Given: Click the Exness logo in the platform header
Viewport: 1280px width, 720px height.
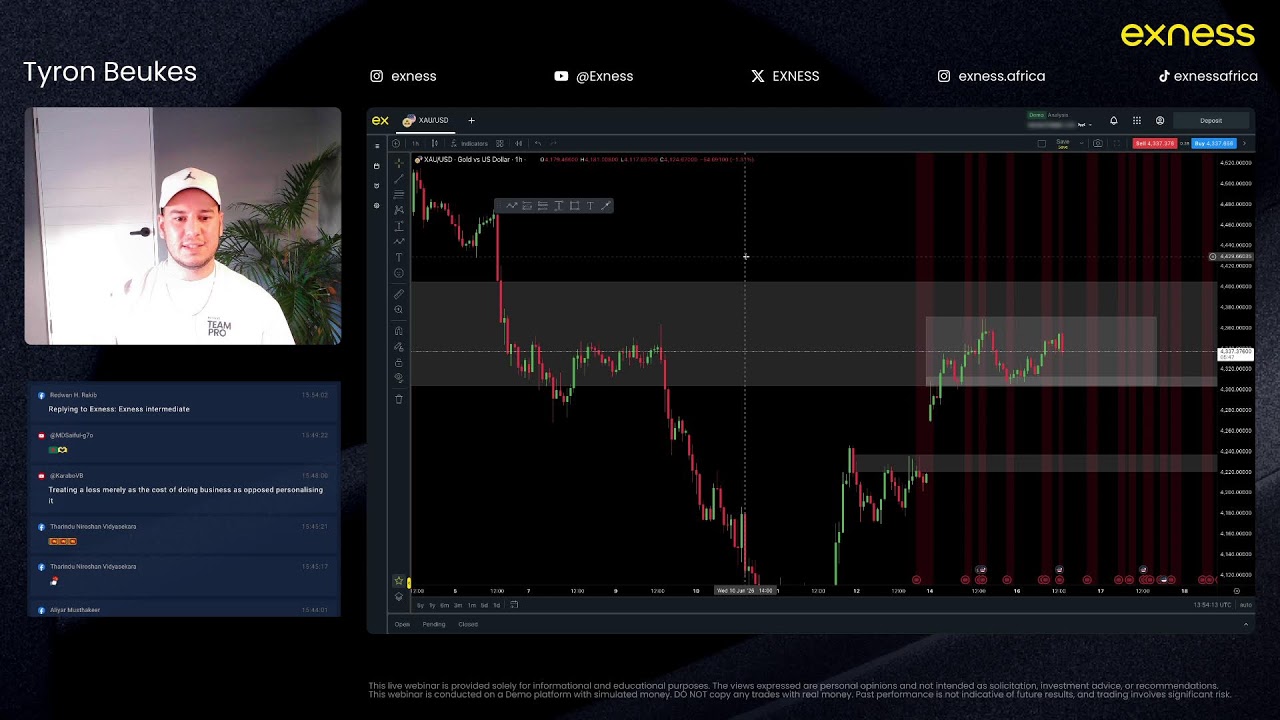Looking at the screenshot, I should click(x=380, y=120).
